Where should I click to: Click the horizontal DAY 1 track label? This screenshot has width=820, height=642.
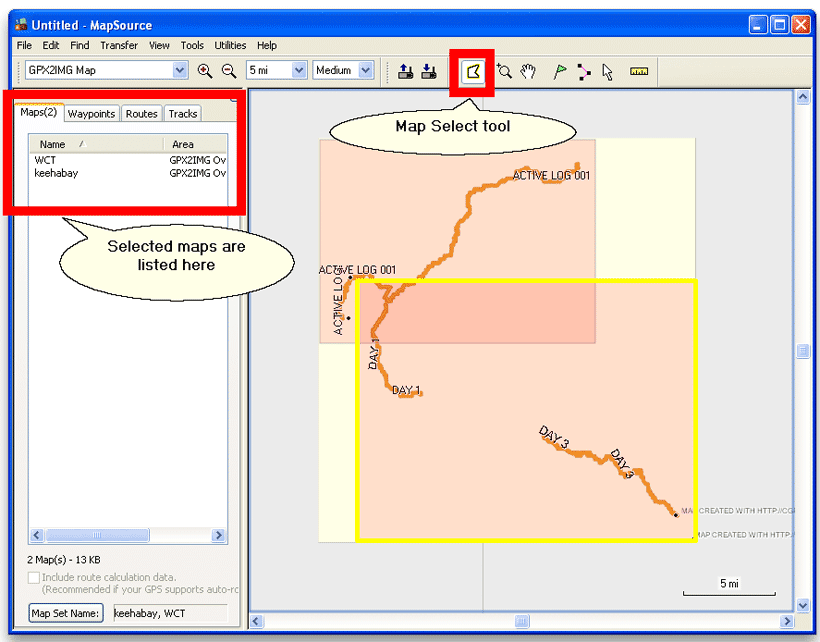[x=406, y=390]
